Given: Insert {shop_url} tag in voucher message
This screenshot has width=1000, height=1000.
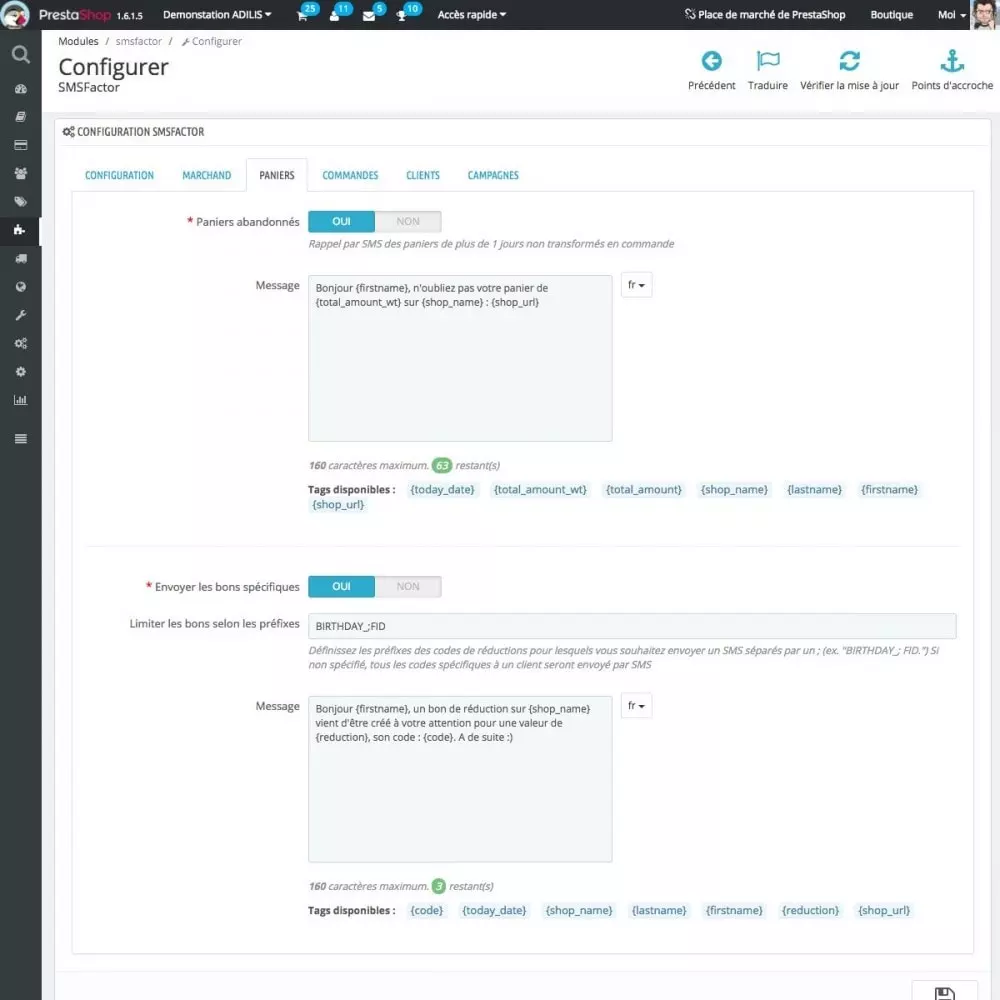Looking at the screenshot, I should click(884, 910).
